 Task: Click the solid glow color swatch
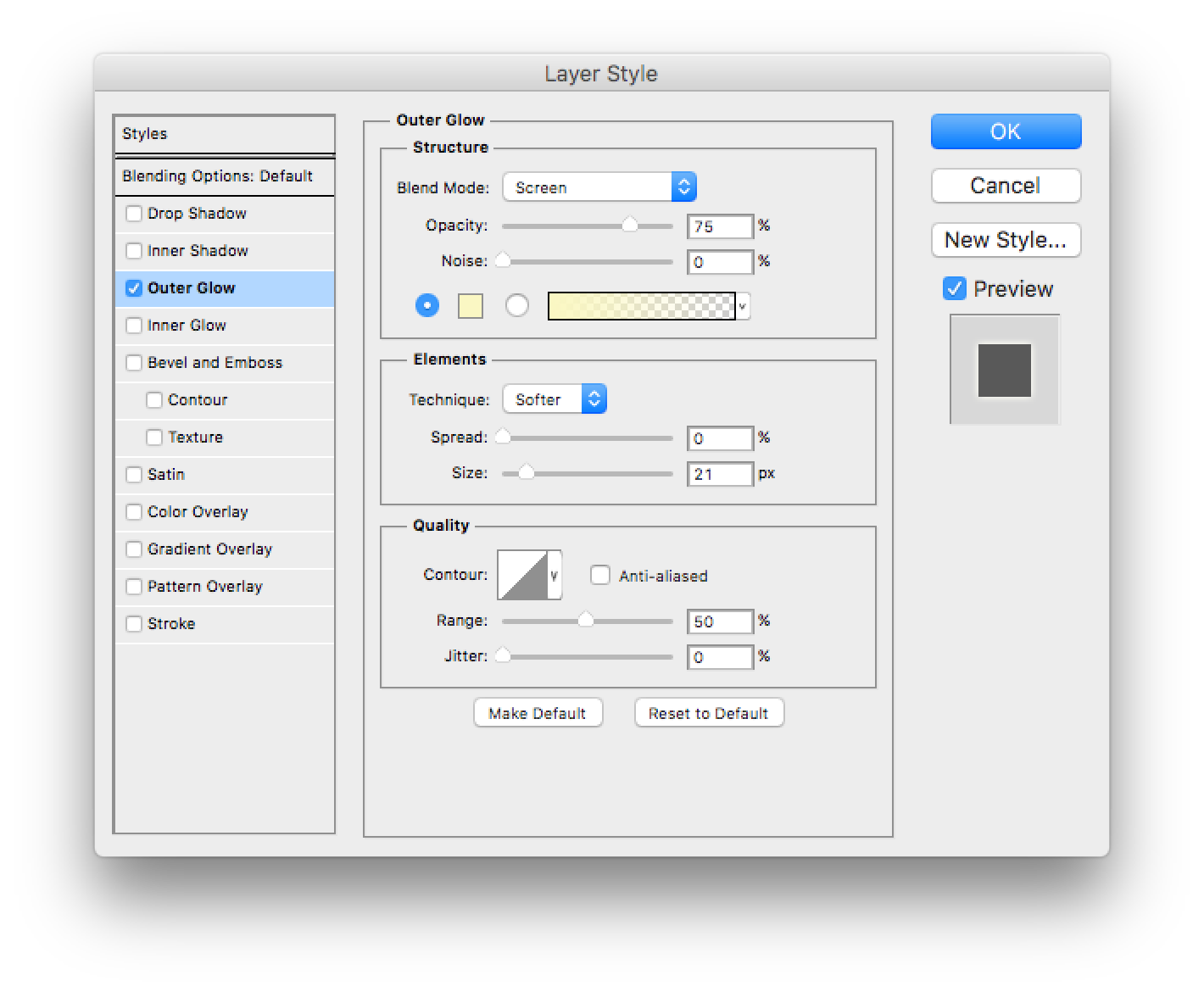pyautogui.click(x=471, y=306)
